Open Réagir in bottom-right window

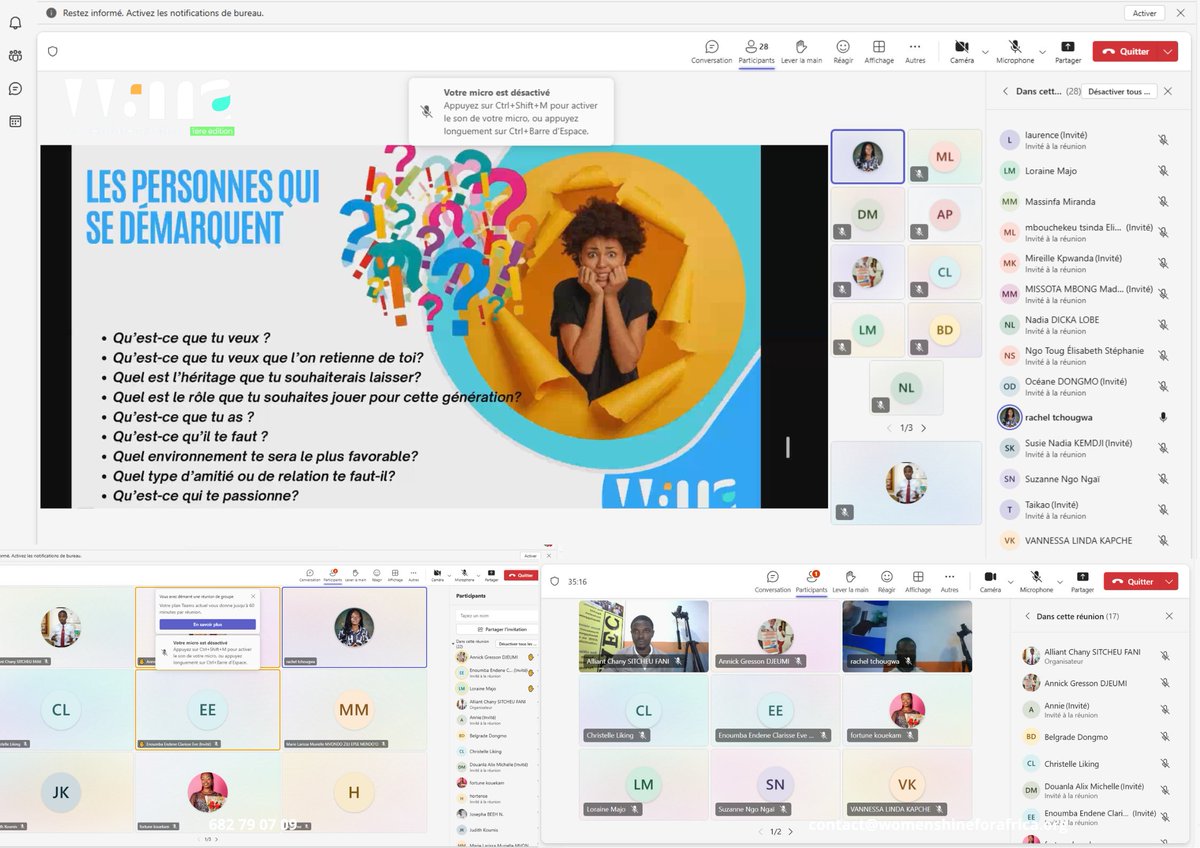point(887,582)
